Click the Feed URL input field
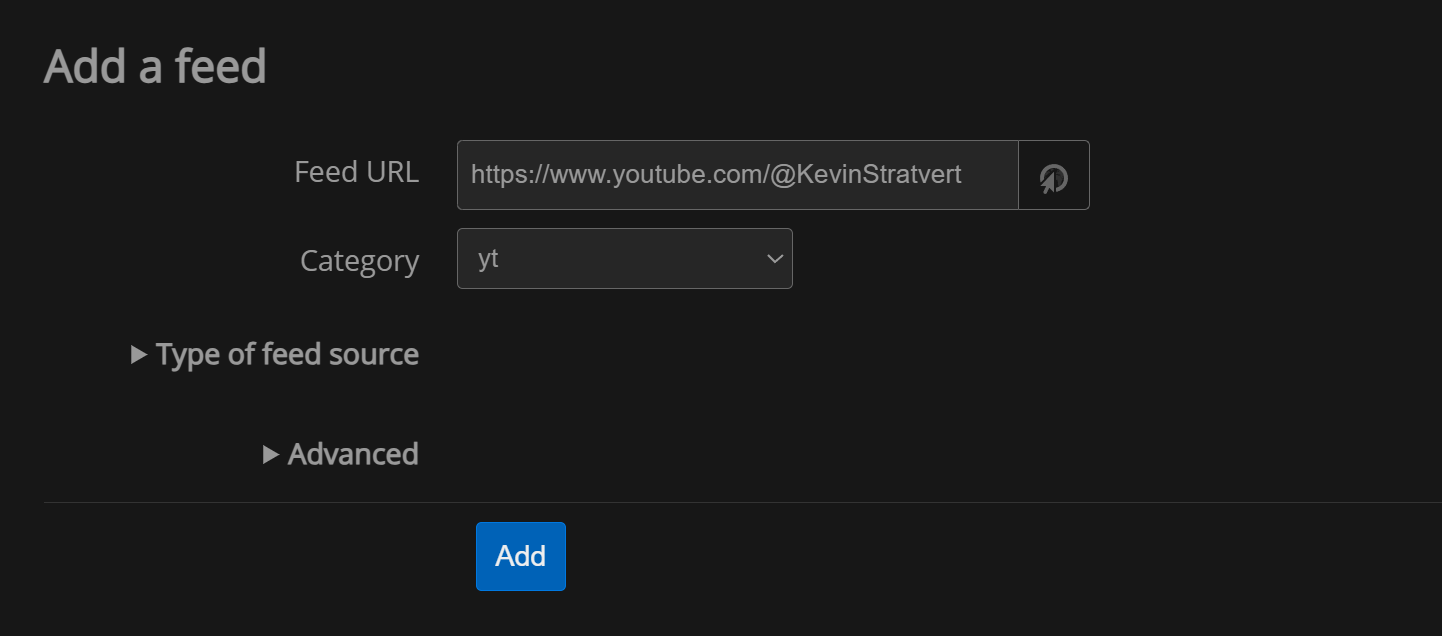Screen dimensions: 1442x636 738,176
